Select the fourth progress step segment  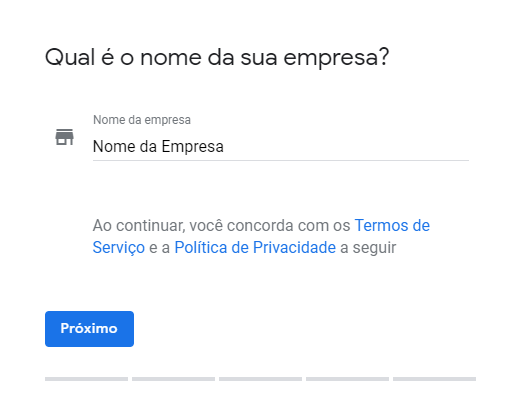tap(347, 379)
